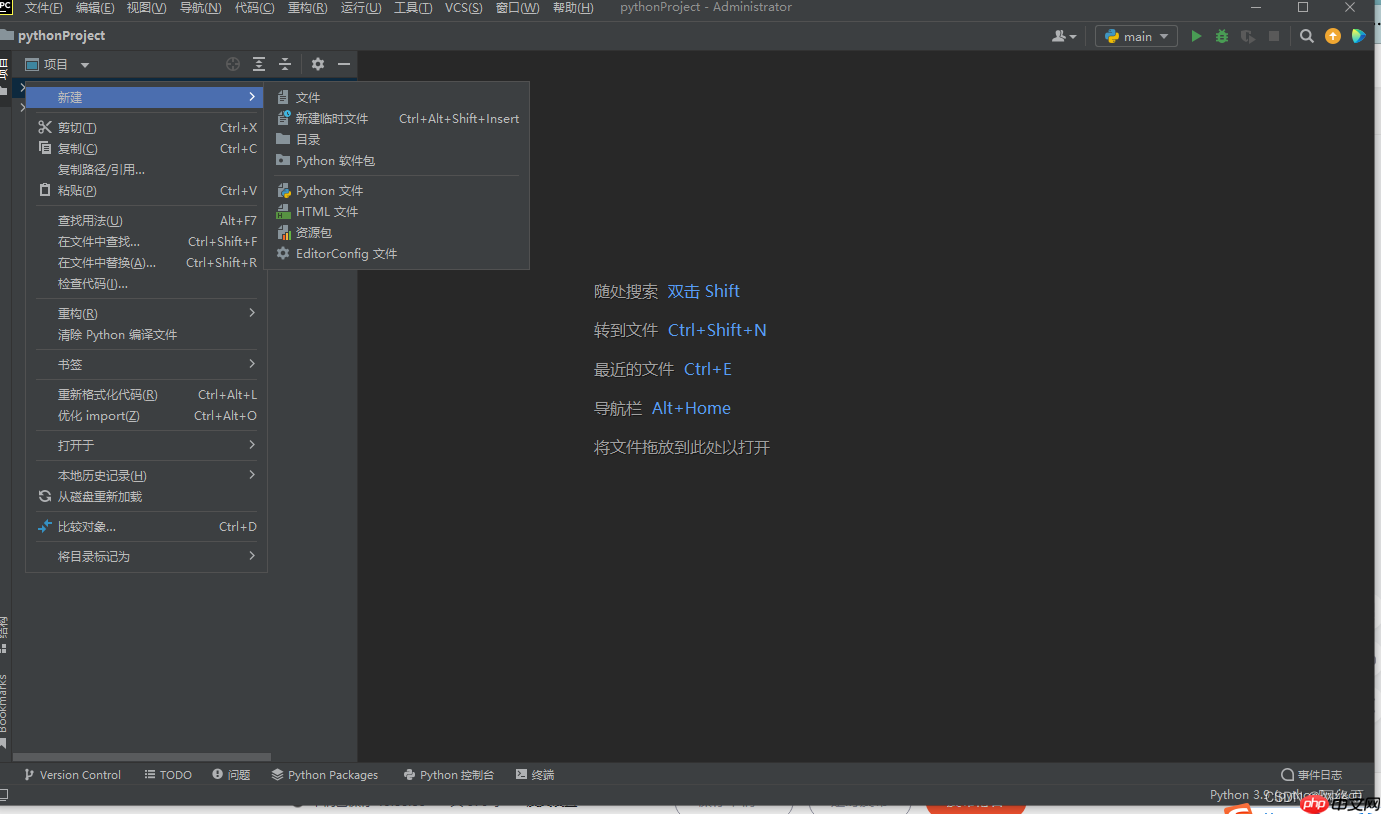Open the user account icon dropdown
Image resolution: width=1381 pixels, height=814 pixels.
[x=1064, y=36]
